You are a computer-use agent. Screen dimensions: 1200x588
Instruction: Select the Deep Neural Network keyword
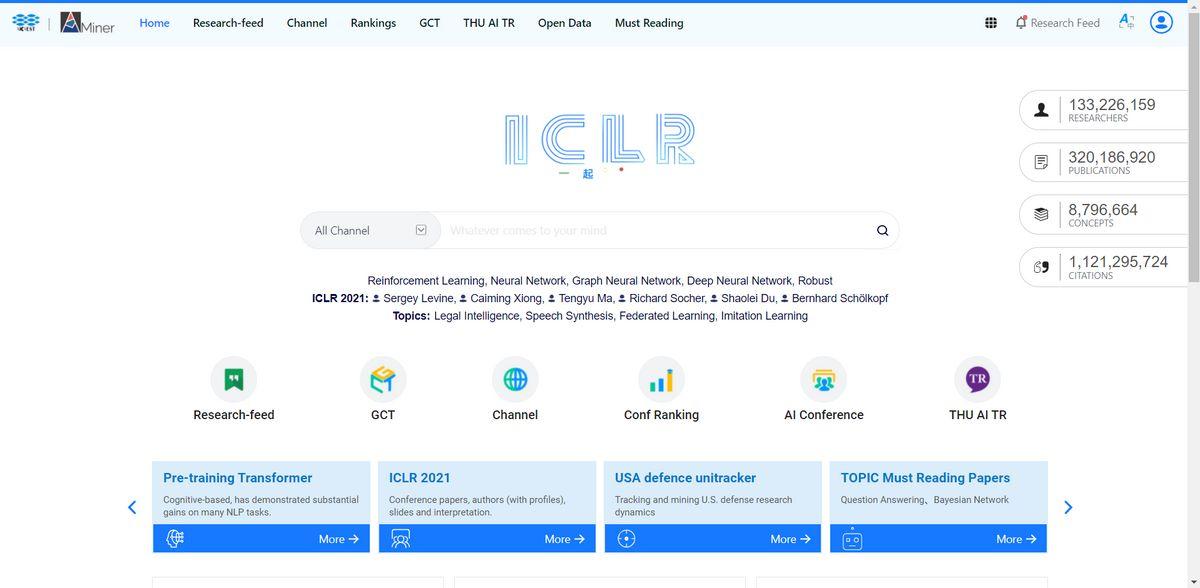(x=739, y=281)
